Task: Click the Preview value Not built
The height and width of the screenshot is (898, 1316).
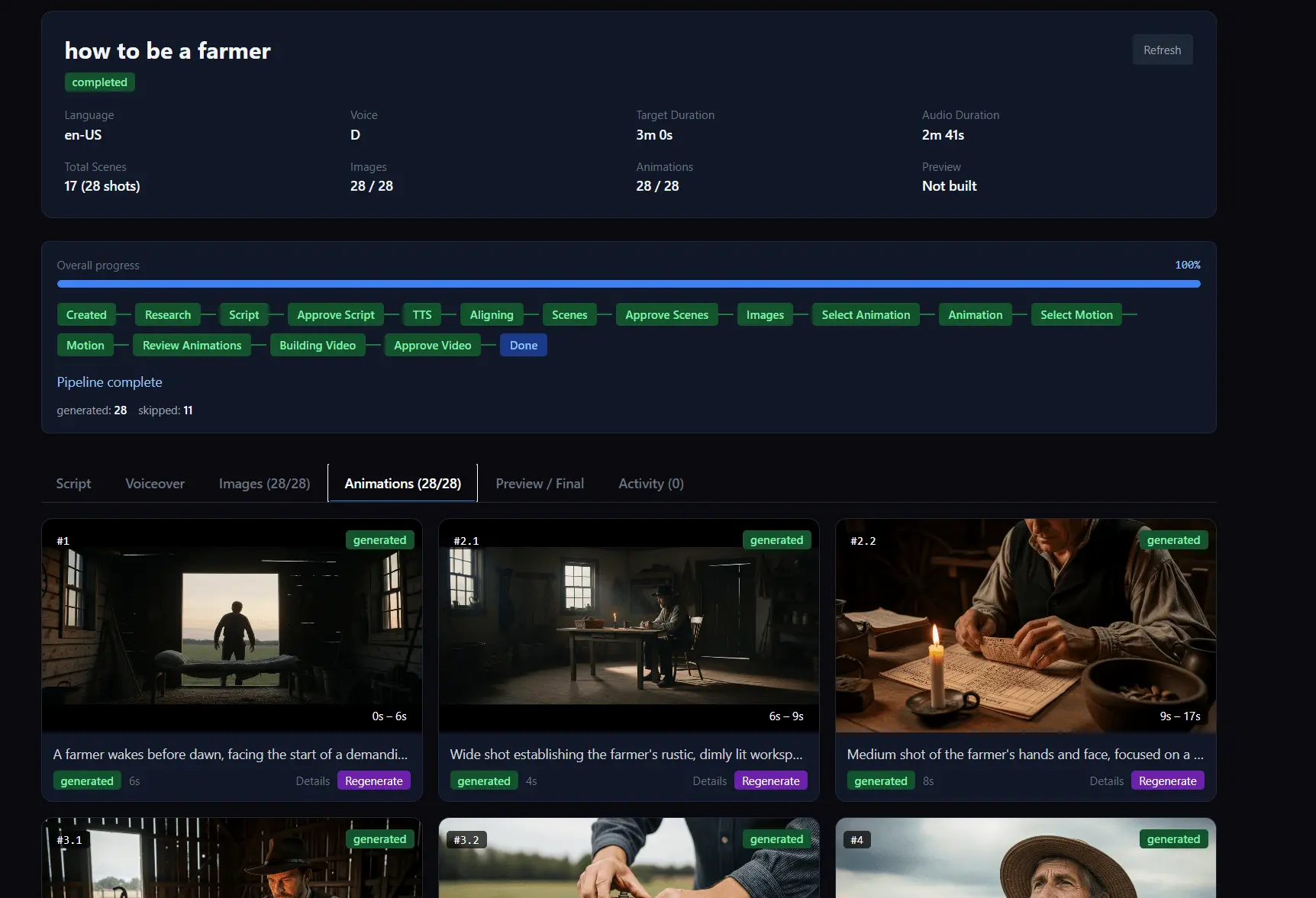Action: pyautogui.click(x=950, y=186)
